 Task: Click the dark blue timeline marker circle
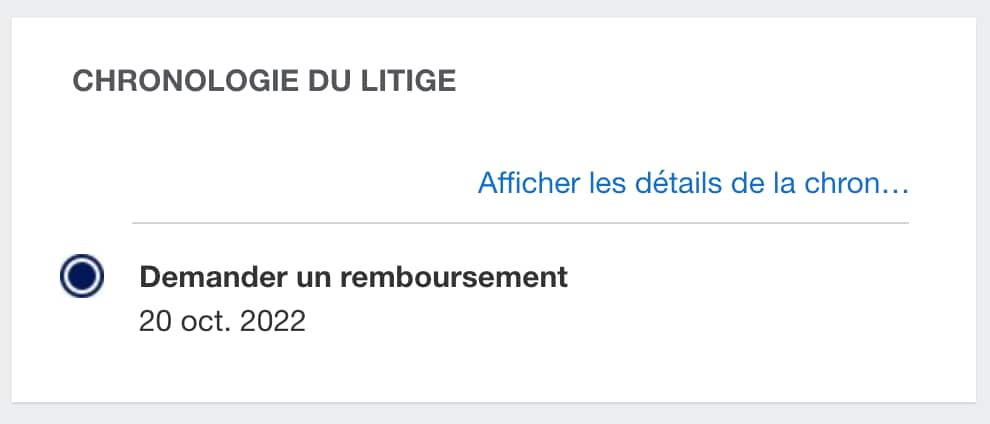coord(82,276)
